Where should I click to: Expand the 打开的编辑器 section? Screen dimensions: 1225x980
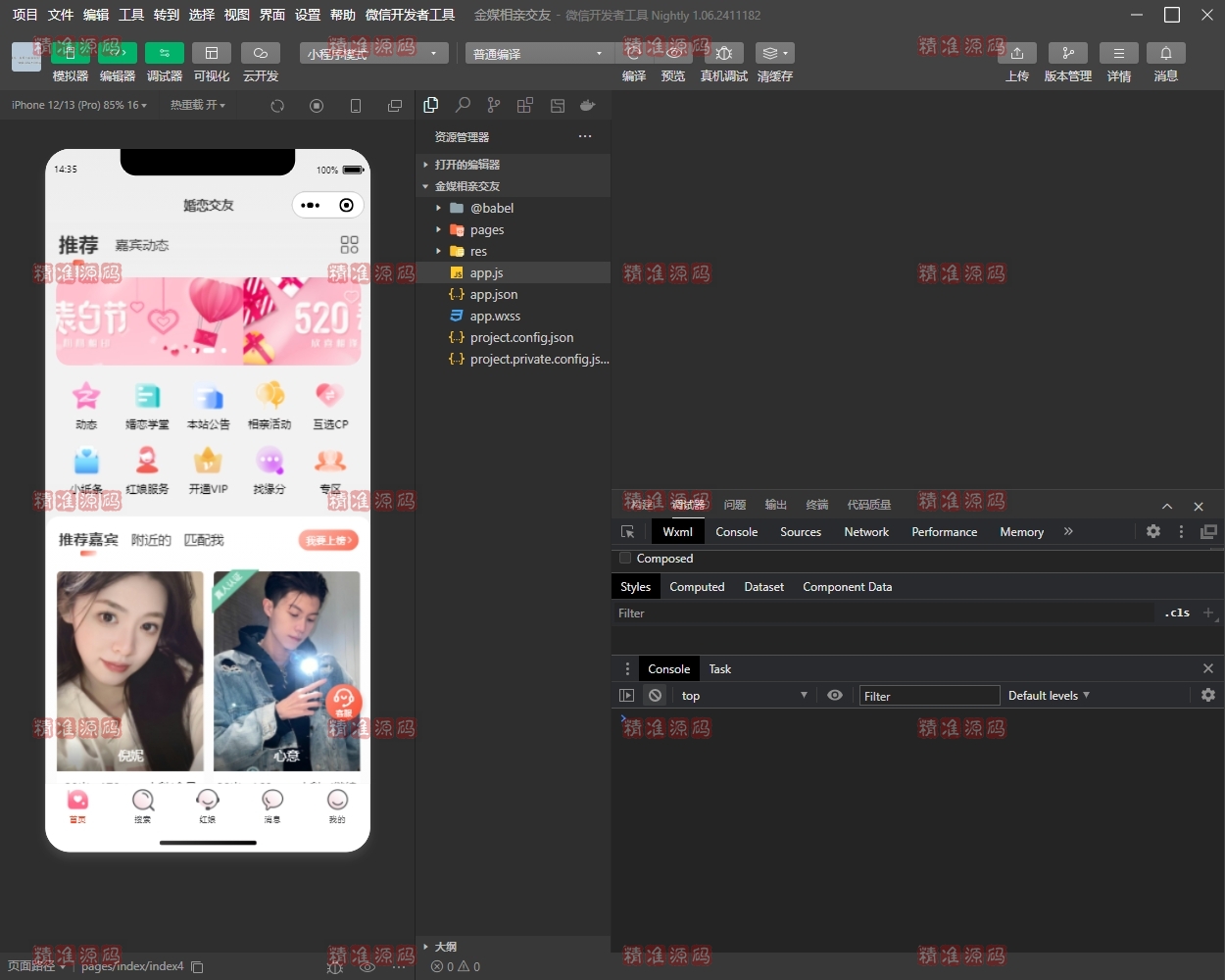pyautogui.click(x=514, y=164)
